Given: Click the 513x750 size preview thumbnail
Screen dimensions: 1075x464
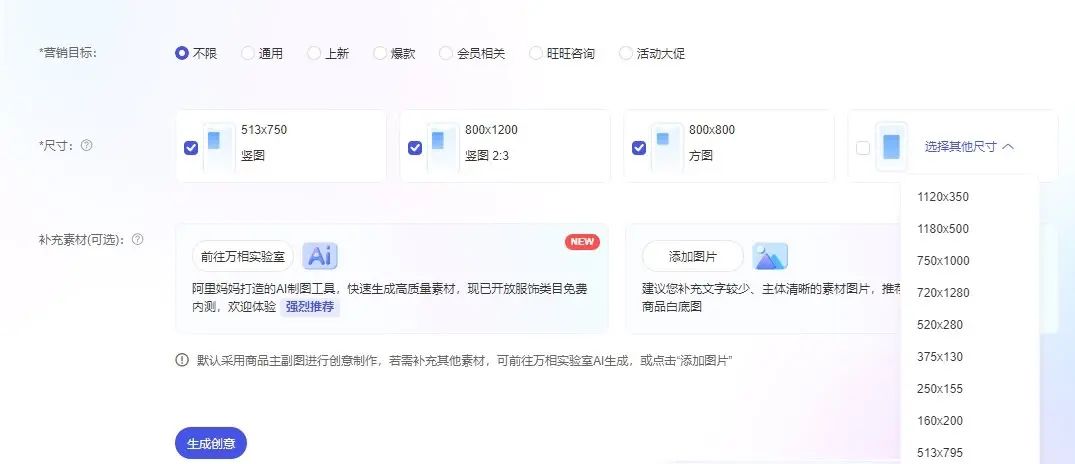Looking at the screenshot, I should (x=219, y=146).
